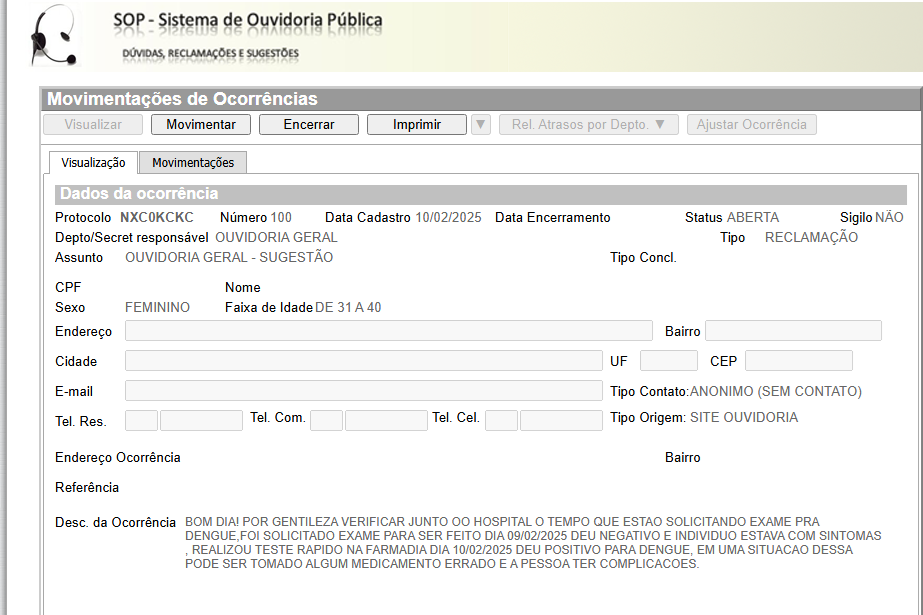The height and width of the screenshot is (615, 923).
Task: Switch to the Movimentações tab
Action: coord(193,162)
